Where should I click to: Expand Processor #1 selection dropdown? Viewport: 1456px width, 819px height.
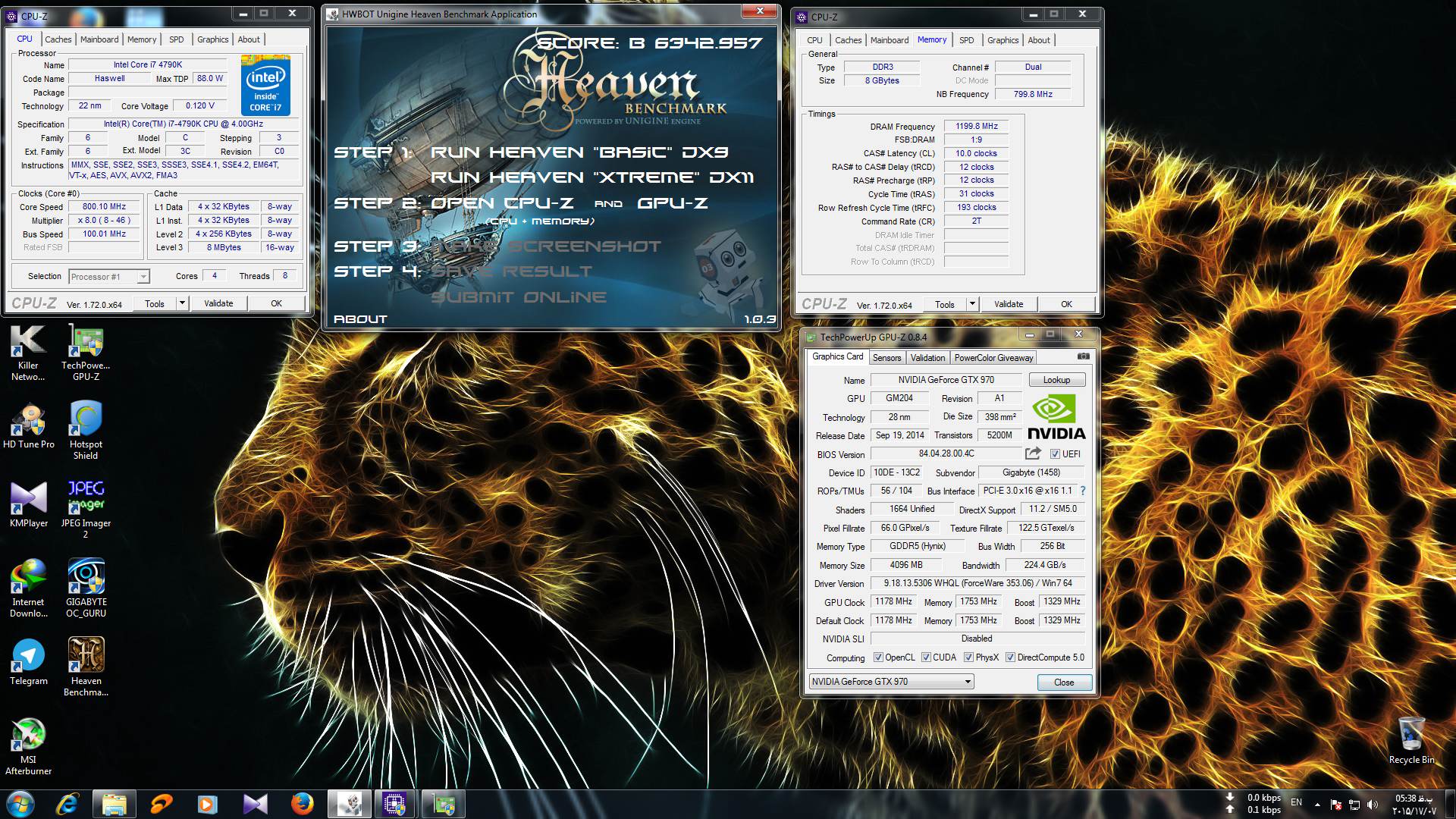pos(143,277)
